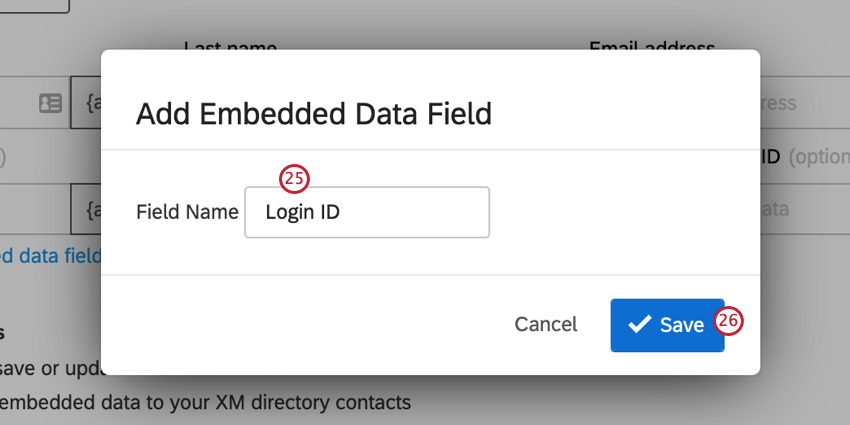850x425 pixels.
Task: Save the embedded data field
Action: coord(667,325)
